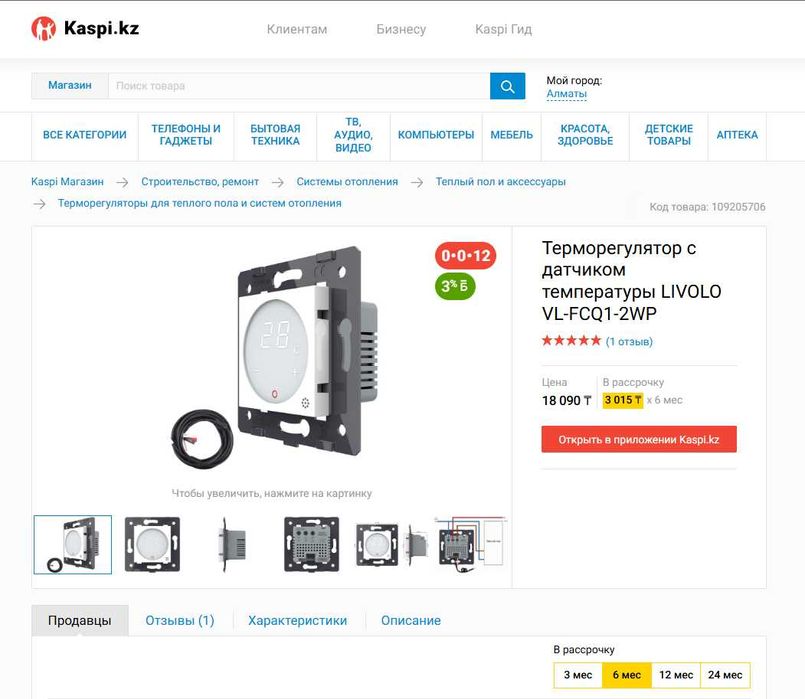
Task: Click the Kaspi.kz logo
Action: click(x=85, y=28)
